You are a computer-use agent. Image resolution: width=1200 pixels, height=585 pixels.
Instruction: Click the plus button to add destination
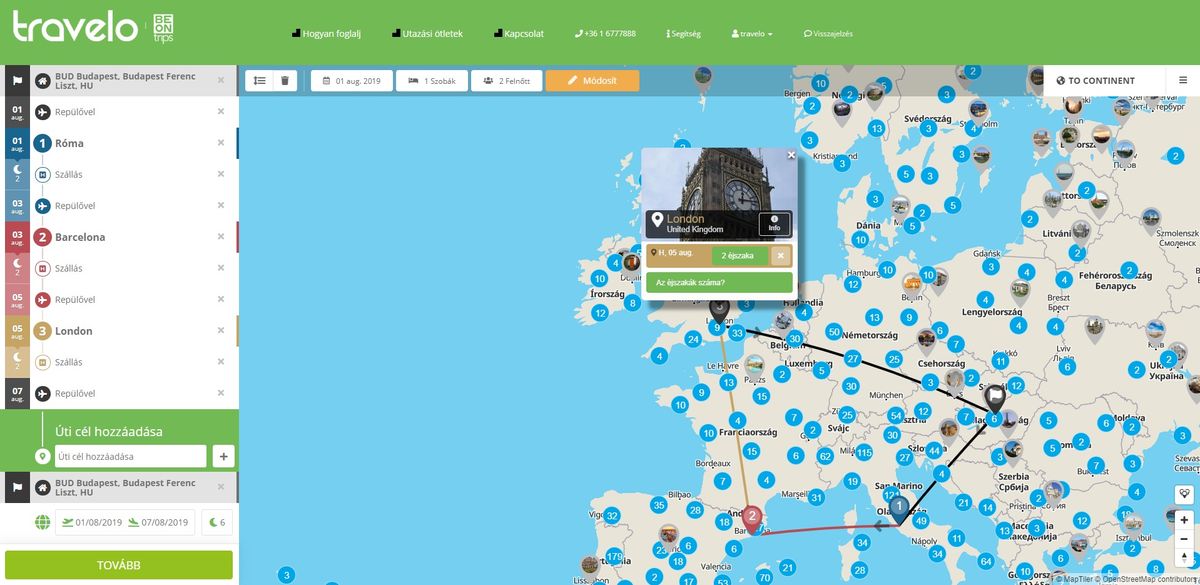click(x=223, y=456)
